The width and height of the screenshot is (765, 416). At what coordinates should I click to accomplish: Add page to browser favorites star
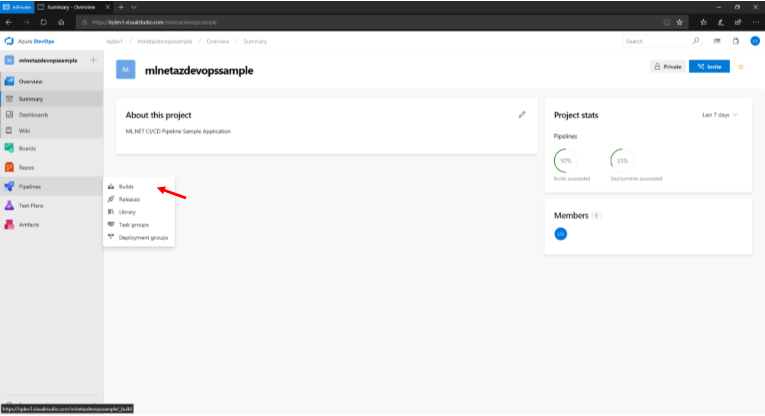coord(680,22)
